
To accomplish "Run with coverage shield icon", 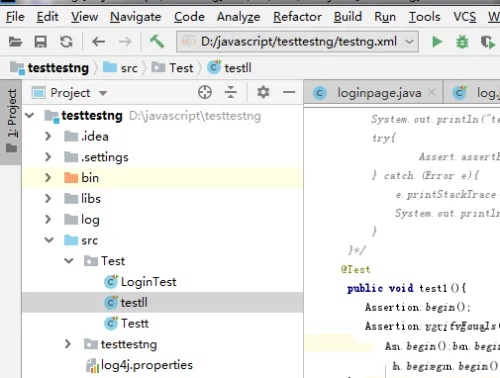I will [488, 42].
